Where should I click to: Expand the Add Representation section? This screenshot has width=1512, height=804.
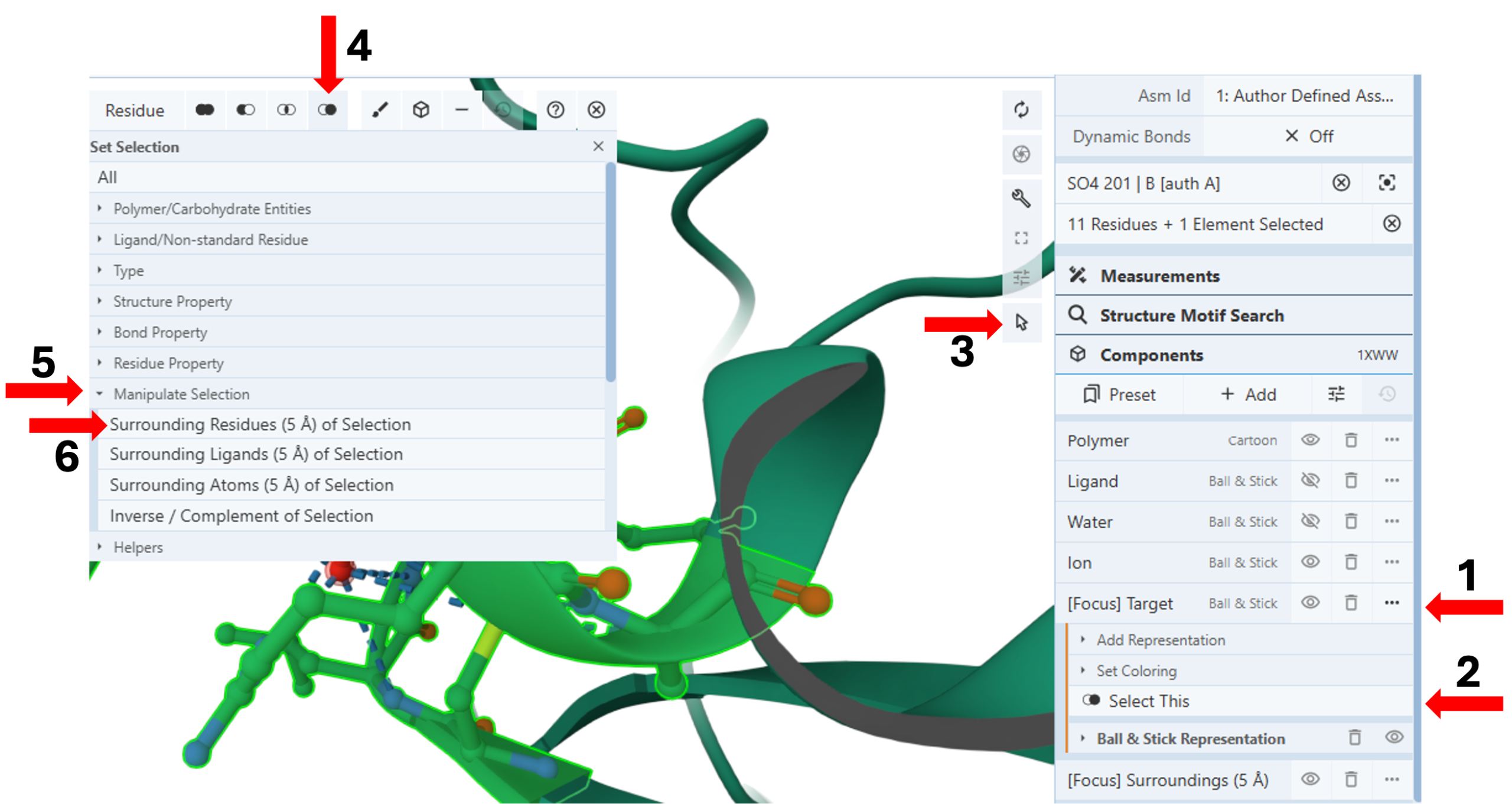[x=1160, y=640]
